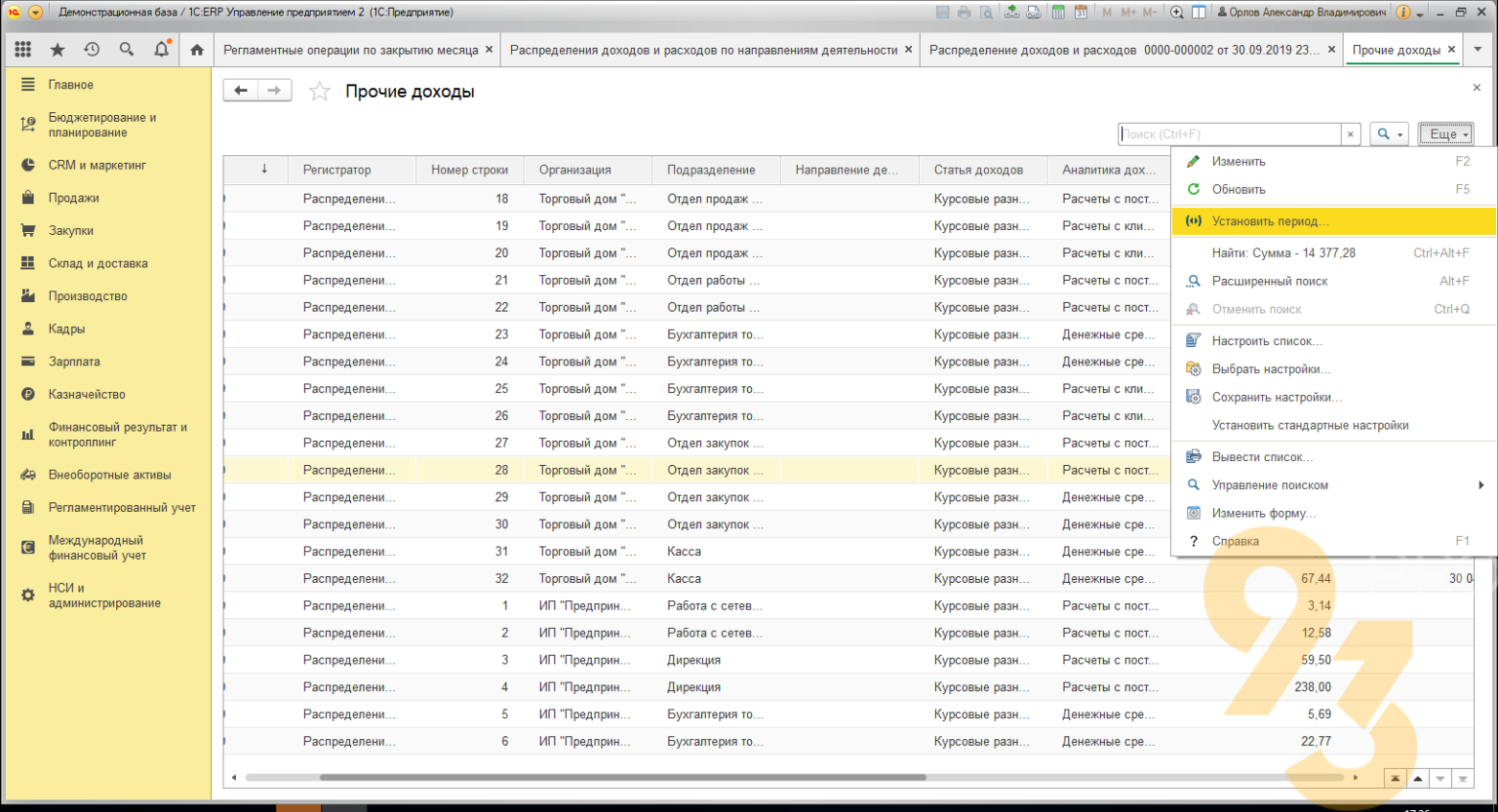
Task: Open global search magnifier in toolbar
Action: click(127, 49)
